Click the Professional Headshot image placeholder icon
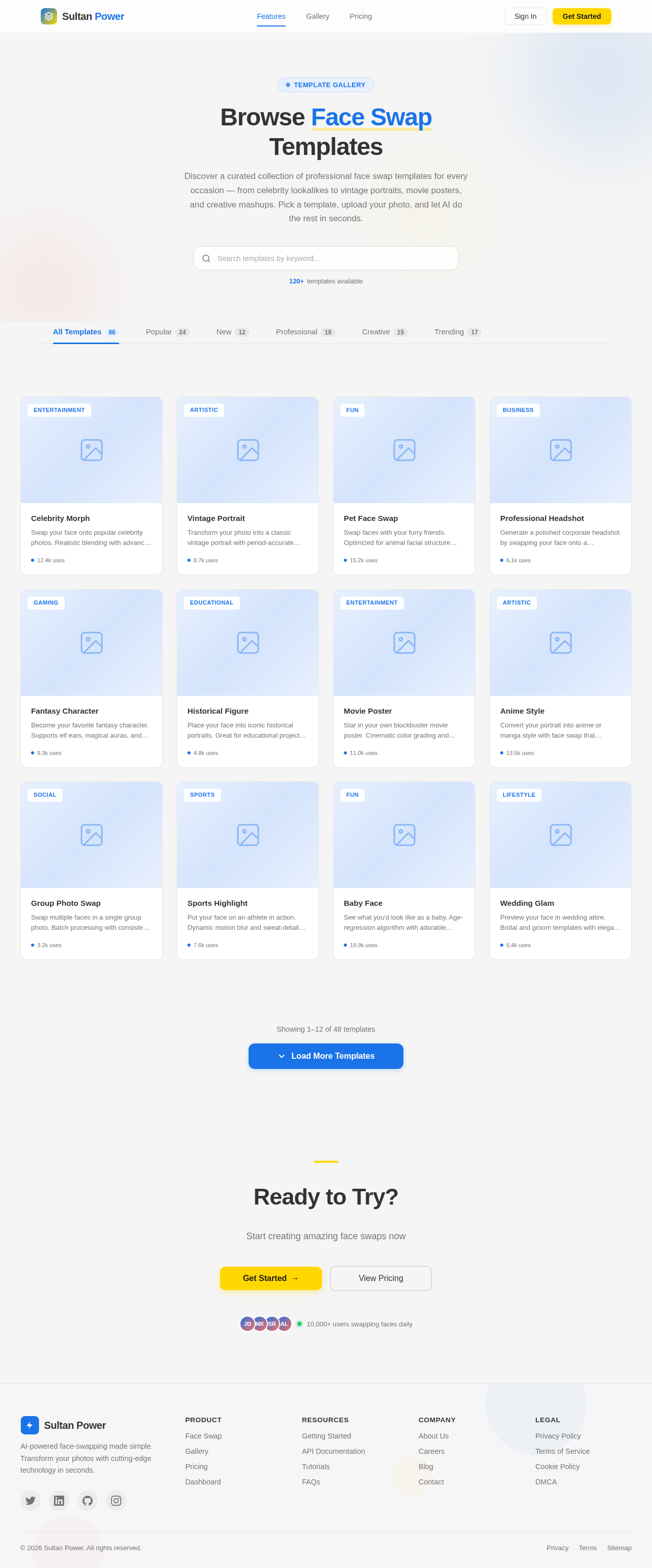Screen dimensions: 652x1568 pos(561,450)
